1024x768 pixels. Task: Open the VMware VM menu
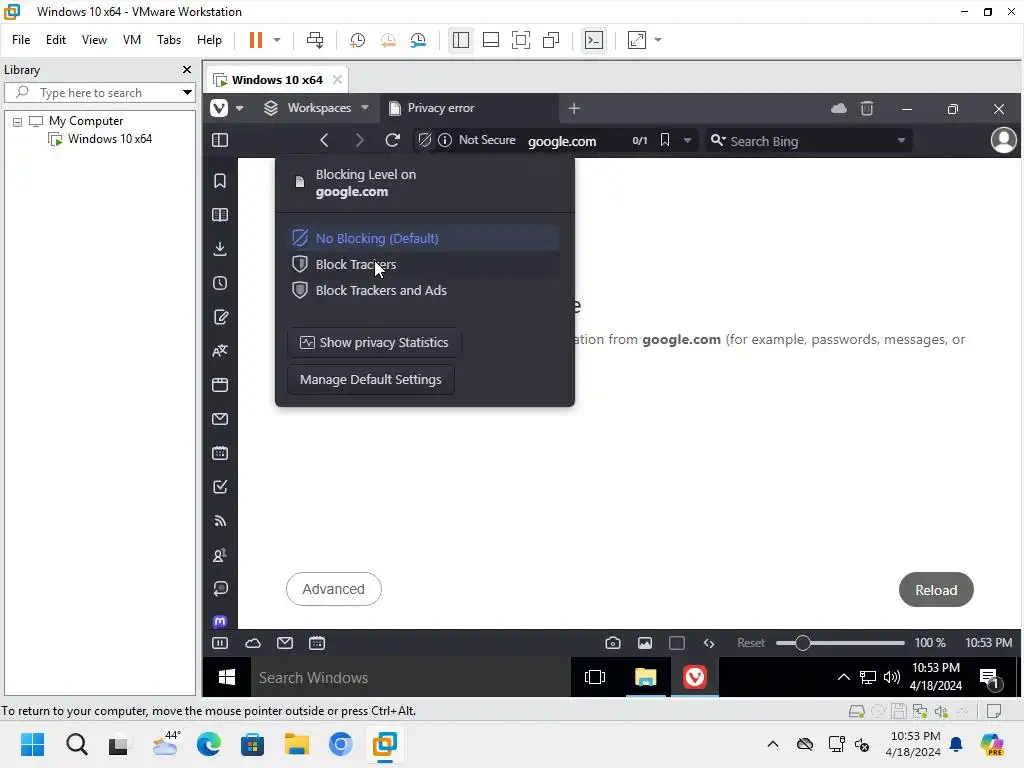pos(132,40)
